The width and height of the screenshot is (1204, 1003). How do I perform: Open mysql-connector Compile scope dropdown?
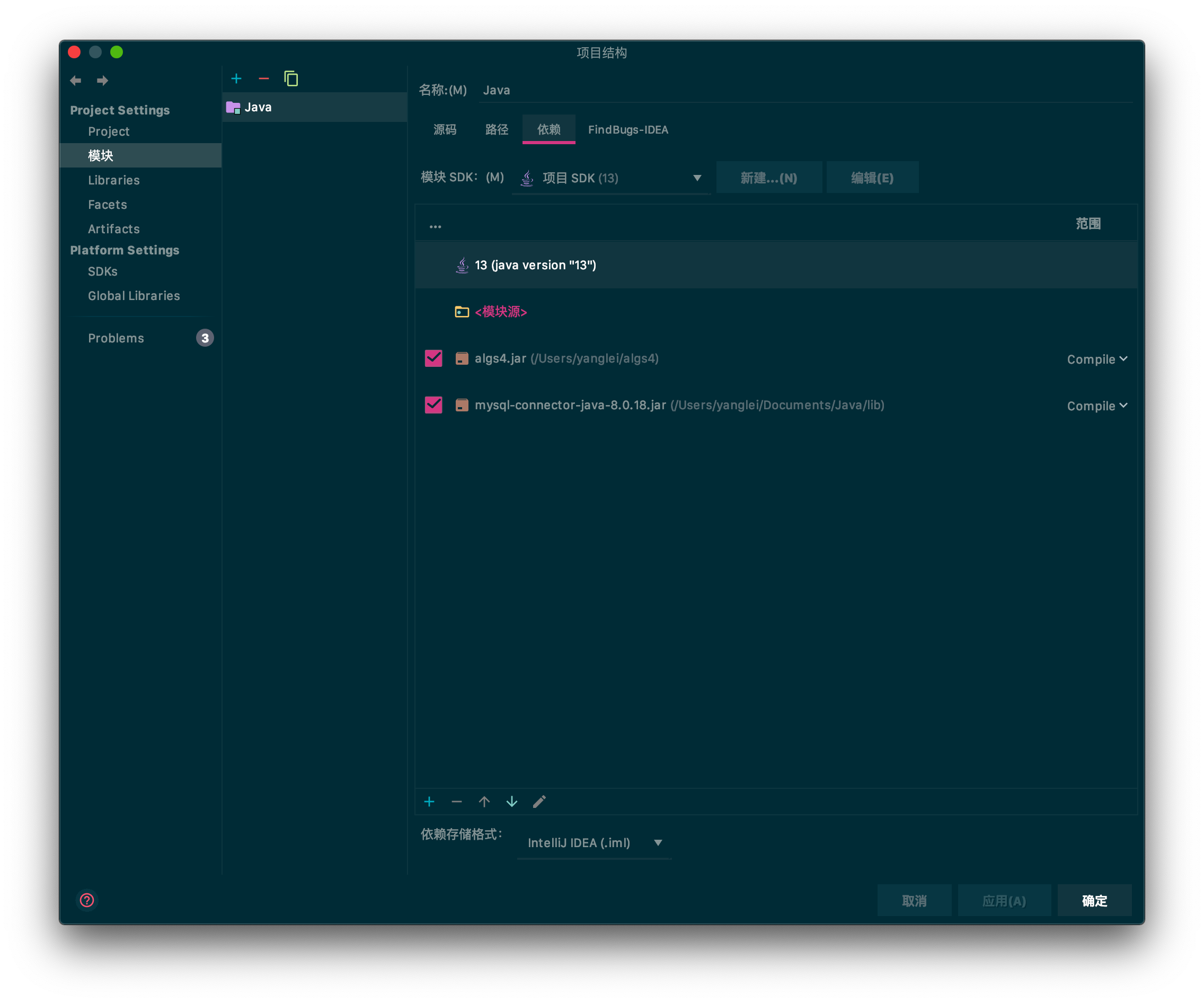[1097, 406]
